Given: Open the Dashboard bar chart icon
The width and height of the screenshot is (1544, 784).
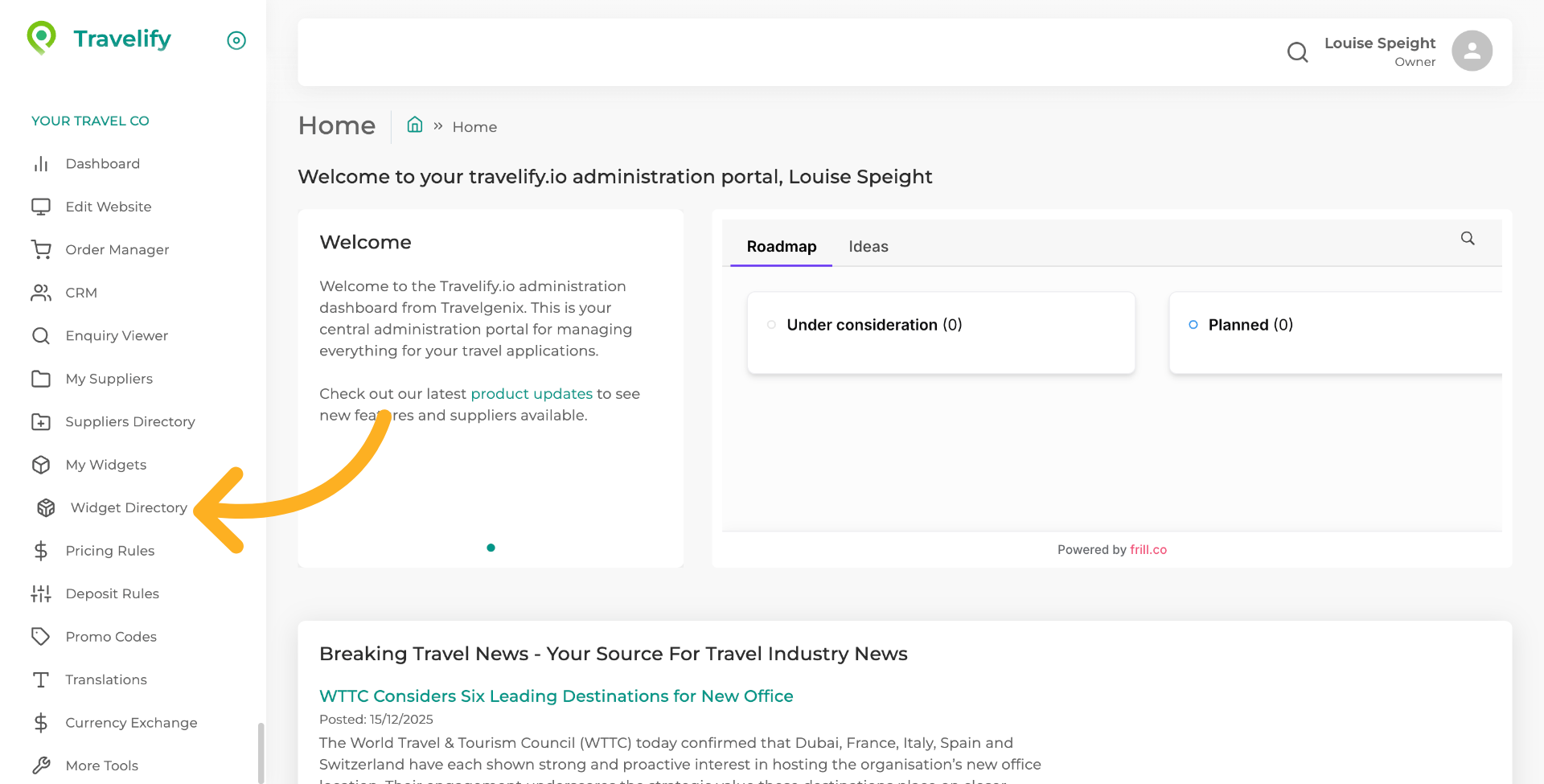Looking at the screenshot, I should [x=41, y=164].
